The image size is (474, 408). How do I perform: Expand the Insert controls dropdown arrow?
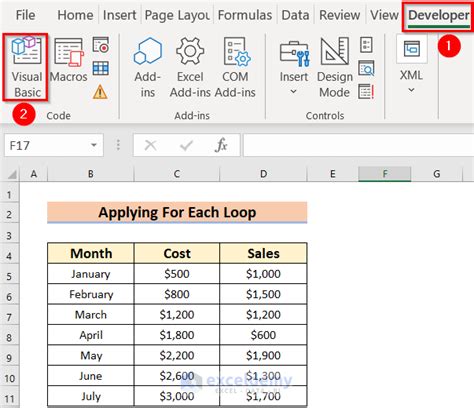click(293, 91)
